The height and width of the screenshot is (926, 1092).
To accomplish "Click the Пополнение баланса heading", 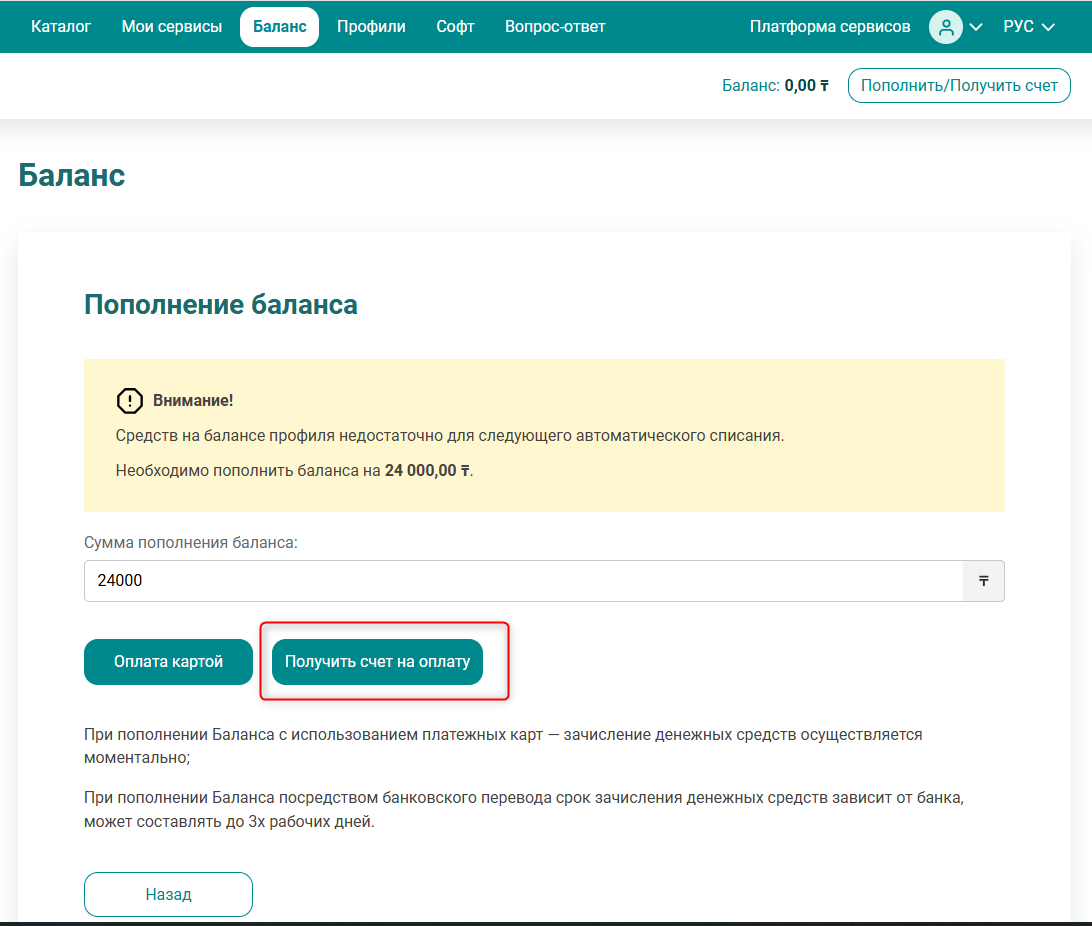I will [221, 304].
